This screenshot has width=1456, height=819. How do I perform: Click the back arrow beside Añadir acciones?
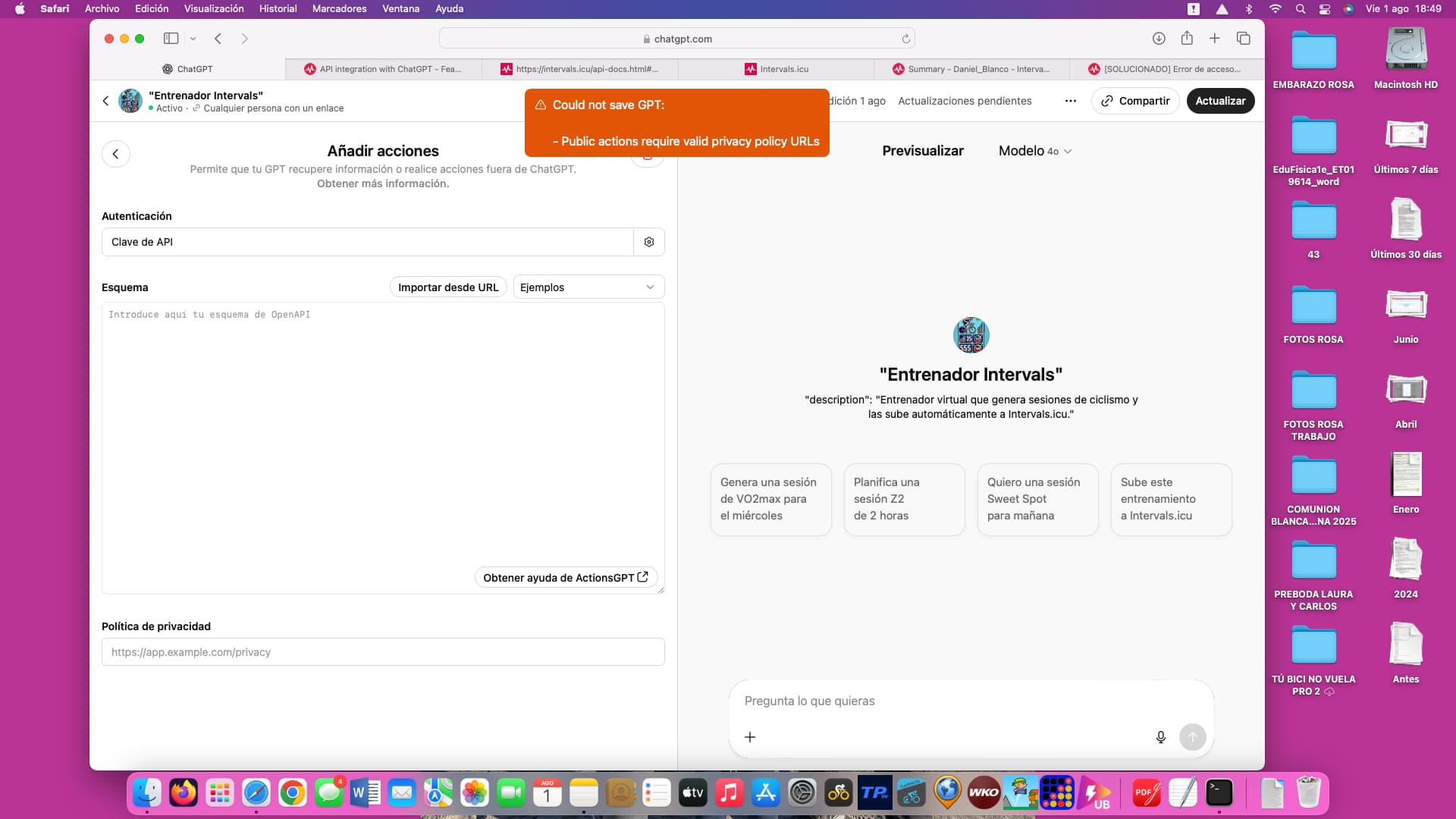click(x=115, y=154)
